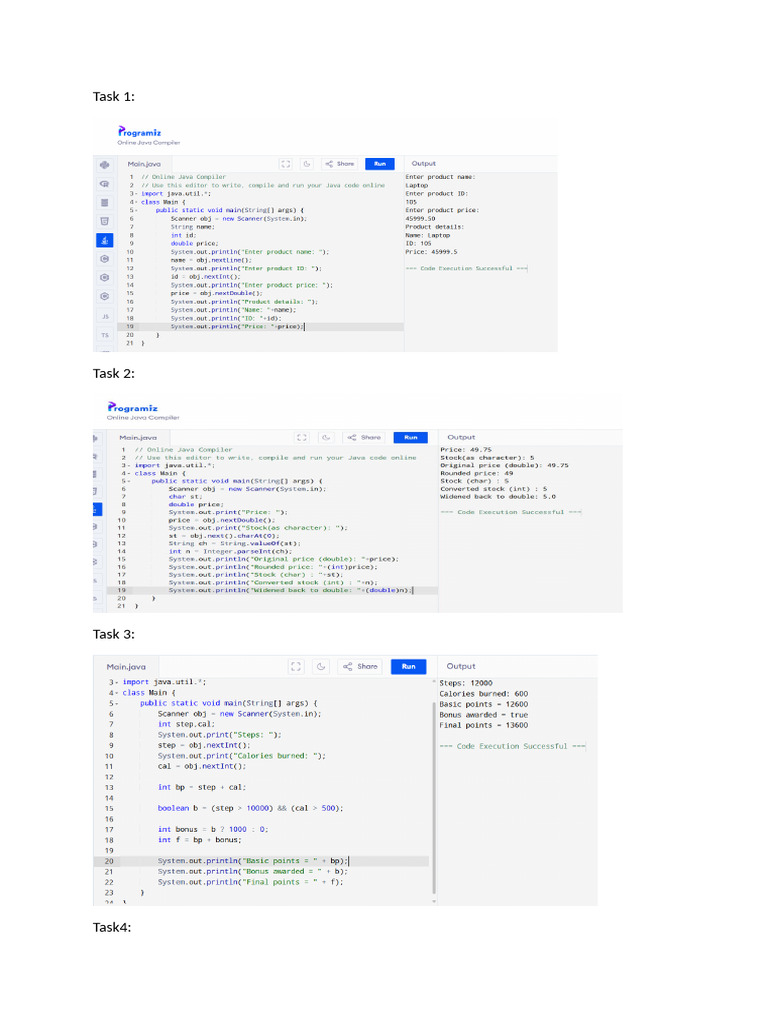Click 'Code Execution Successful' in Task 1 output
This screenshot has width=768, height=1024.
466,268
